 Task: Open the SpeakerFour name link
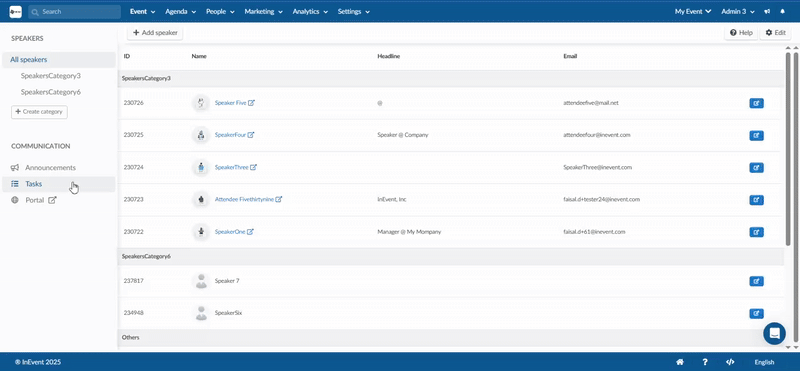(230, 135)
